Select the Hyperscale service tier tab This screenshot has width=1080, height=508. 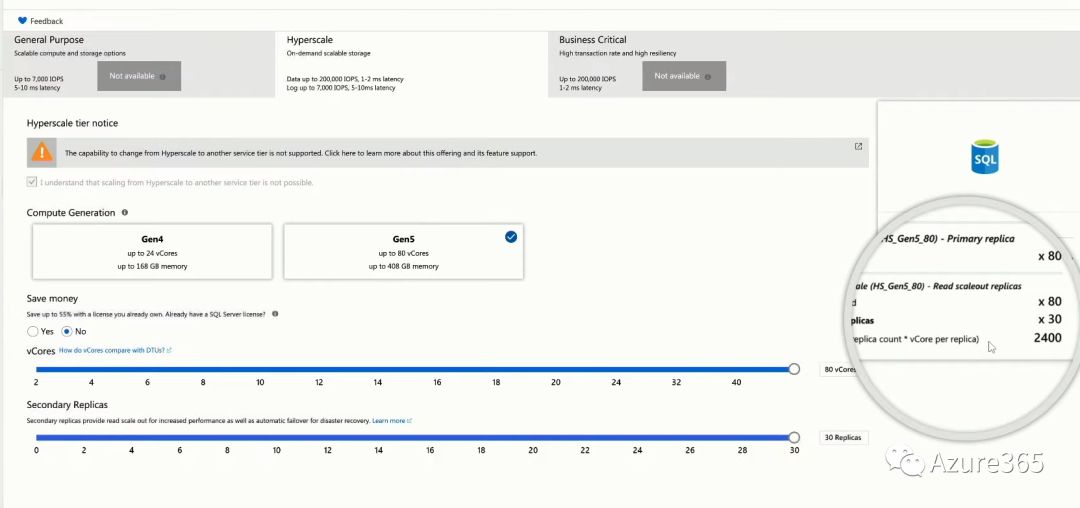pyautogui.click(x=310, y=40)
